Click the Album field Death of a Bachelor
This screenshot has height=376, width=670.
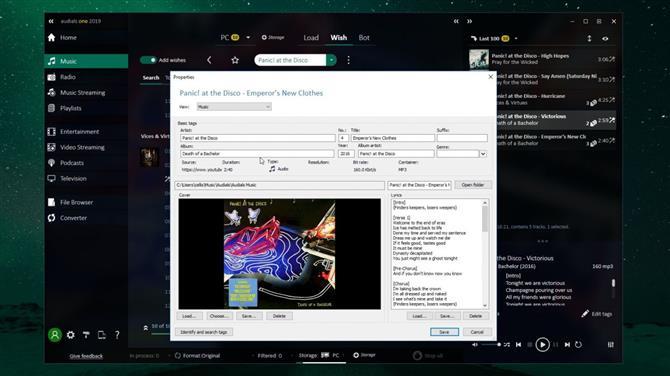tap(257, 153)
